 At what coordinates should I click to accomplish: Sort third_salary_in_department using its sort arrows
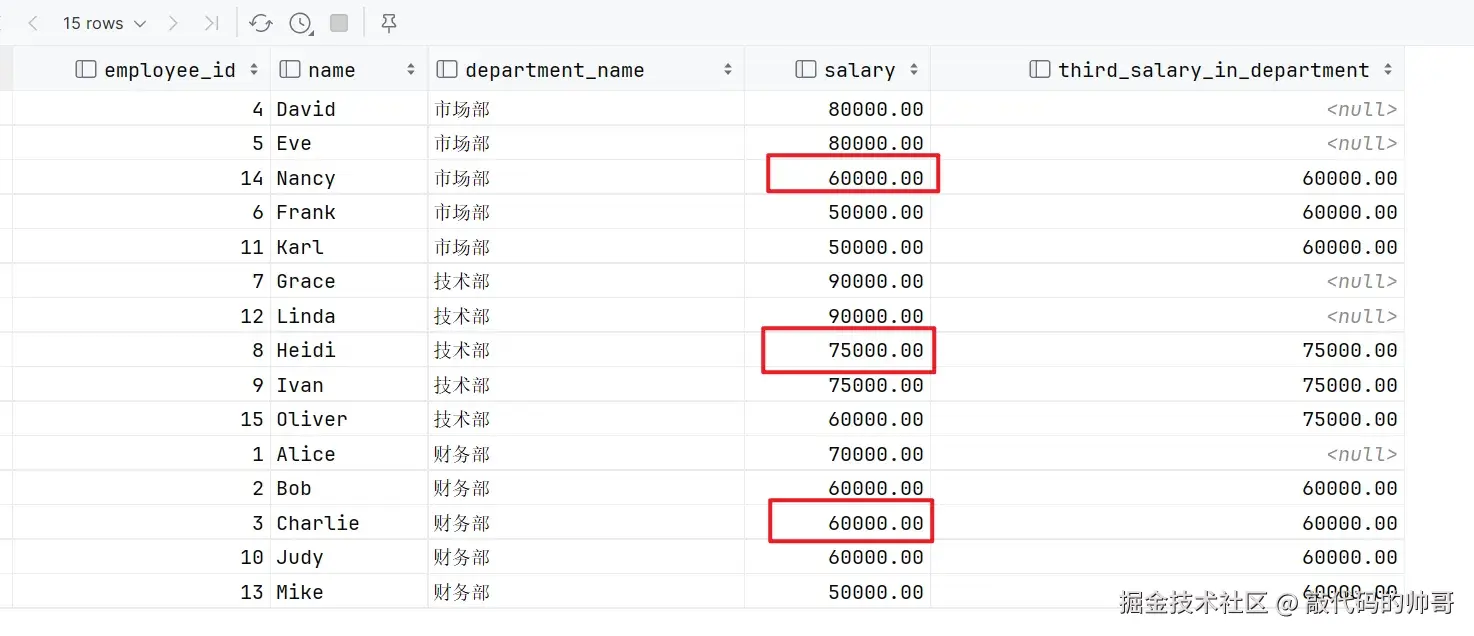1388,70
